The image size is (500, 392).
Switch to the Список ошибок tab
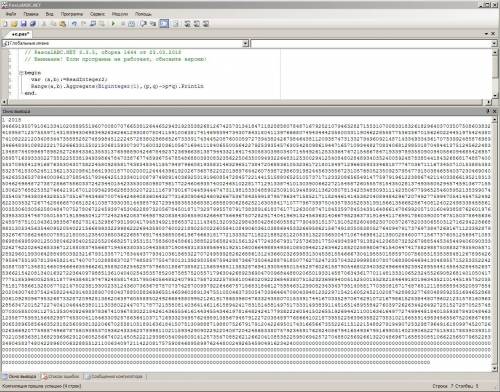tap(61, 377)
